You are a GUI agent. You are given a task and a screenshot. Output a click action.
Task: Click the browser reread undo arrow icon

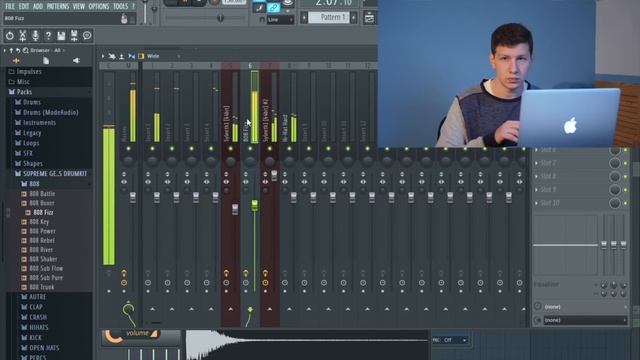(18, 50)
